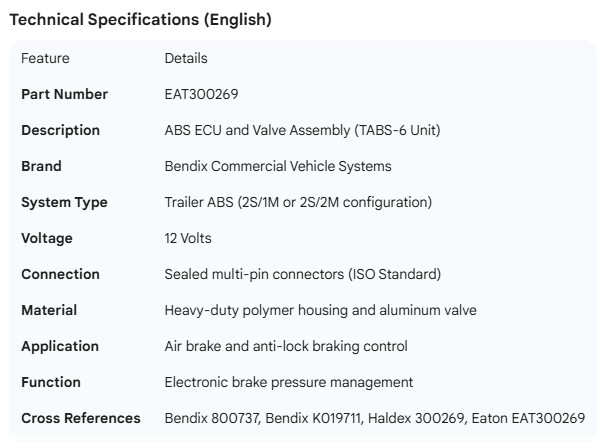Viewport: 605px width, 441px height.
Task: Click the Details column header
Action: (186, 58)
